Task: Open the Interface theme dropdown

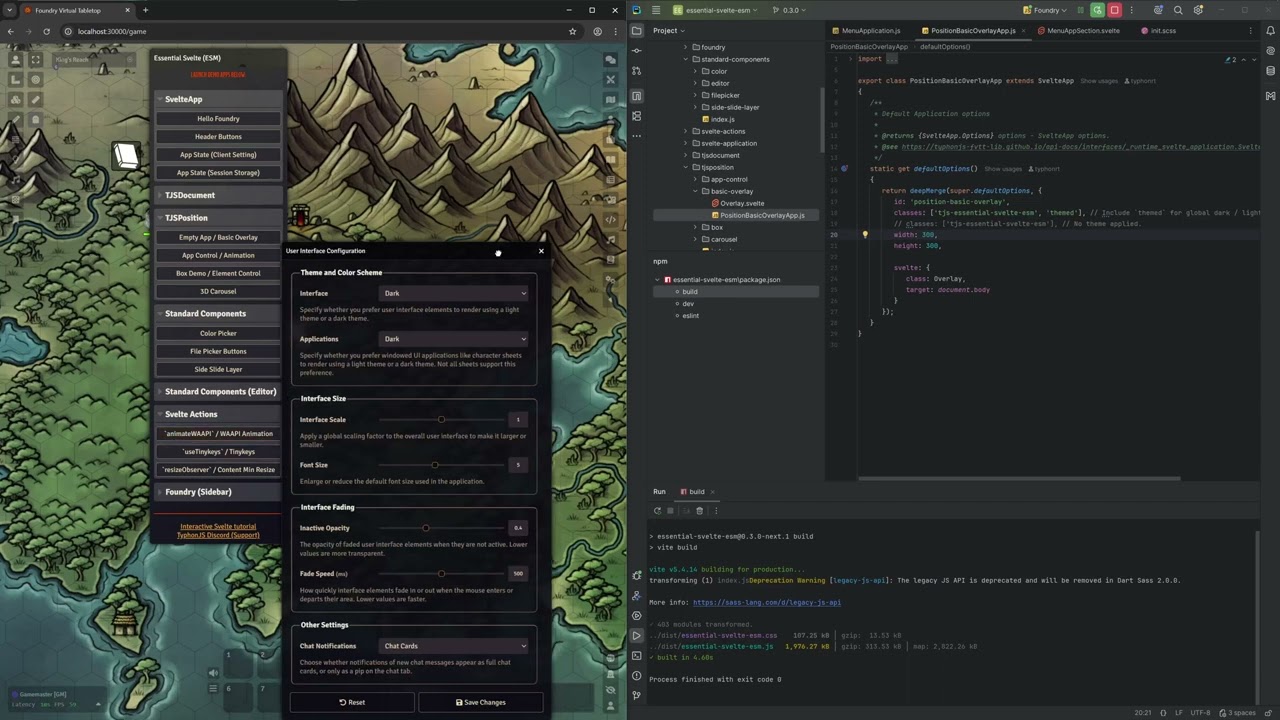Action: point(455,293)
